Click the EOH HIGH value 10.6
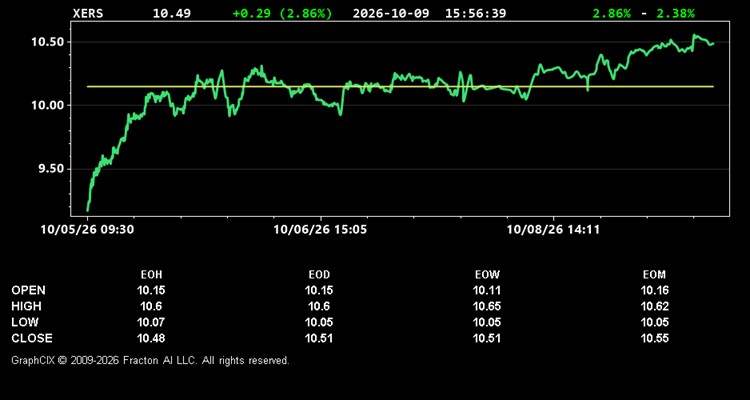750x400 pixels. 151,306
